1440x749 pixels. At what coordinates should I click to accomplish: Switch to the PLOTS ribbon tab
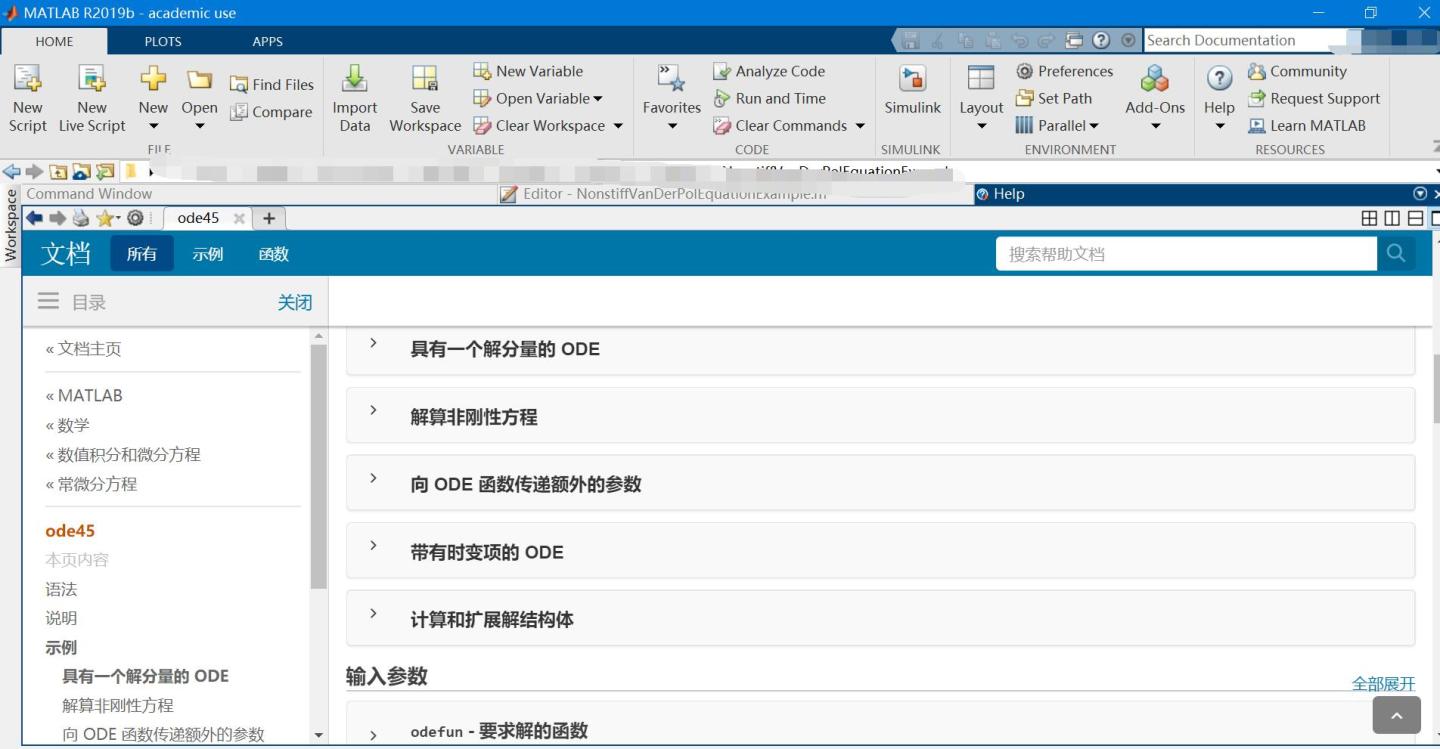163,41
